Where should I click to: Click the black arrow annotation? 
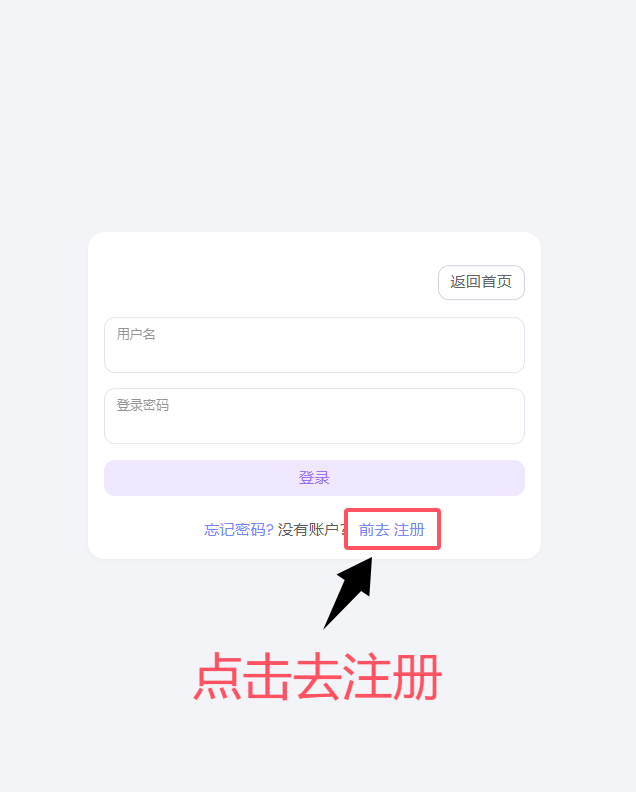(x=350, y=592)
